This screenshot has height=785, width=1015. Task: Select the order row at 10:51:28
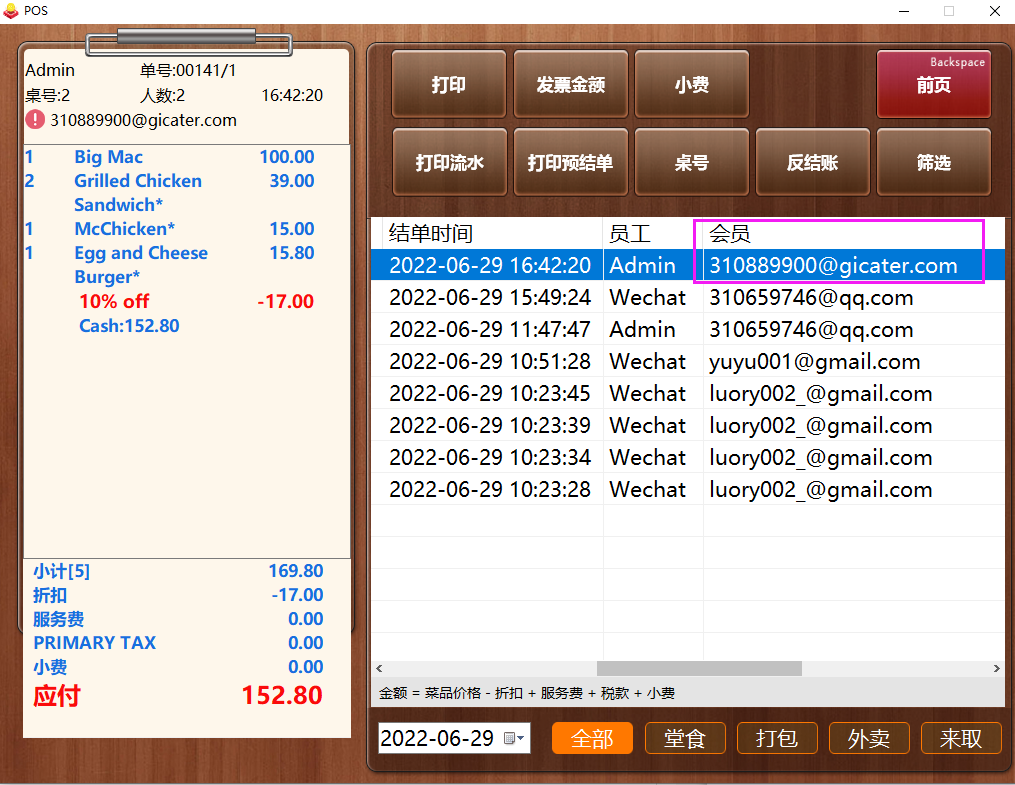pyautogui.click(x=688, y=361)
